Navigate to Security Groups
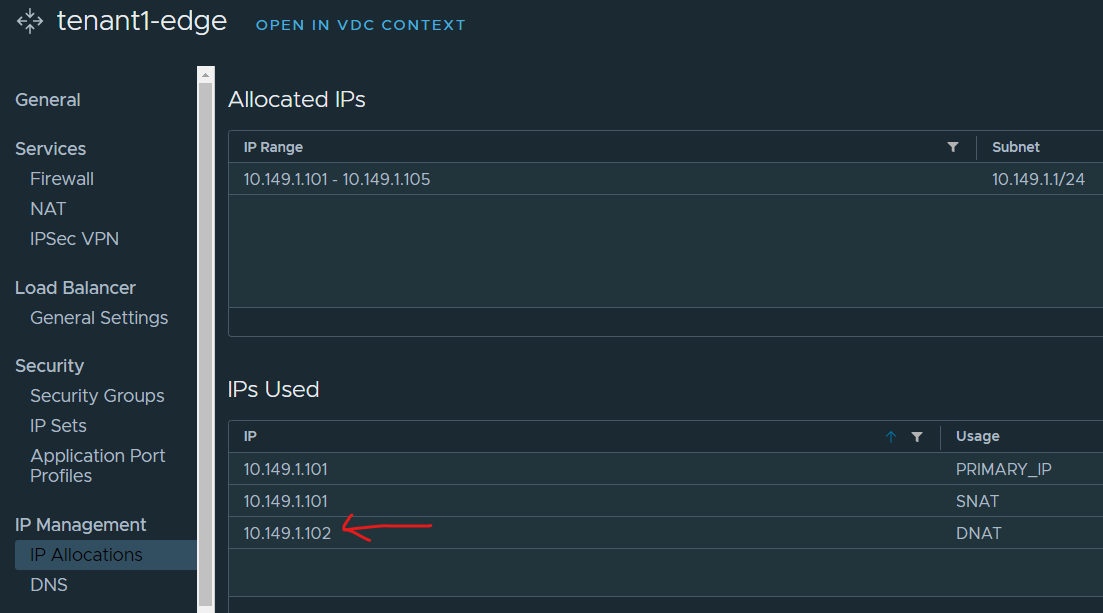The width and height of the screenshot is (1103, 613). tap(97, 396)
